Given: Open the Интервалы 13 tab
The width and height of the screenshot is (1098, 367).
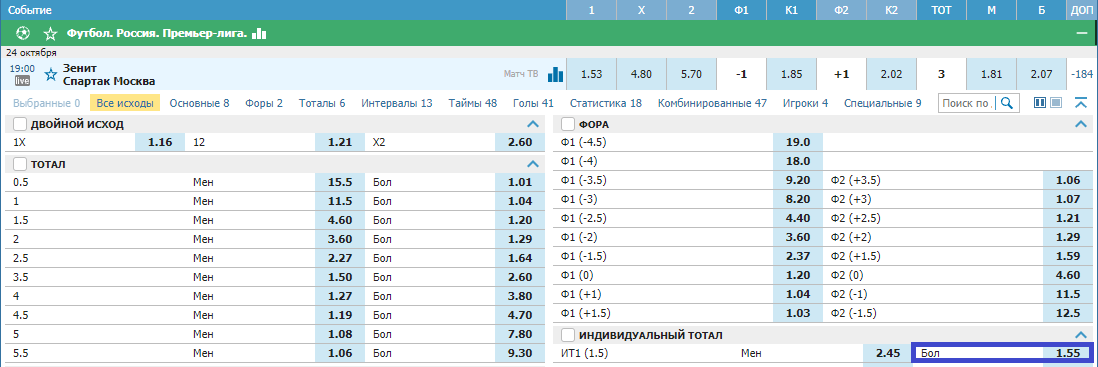Looking at the screenshot, I should pos(397,103).
